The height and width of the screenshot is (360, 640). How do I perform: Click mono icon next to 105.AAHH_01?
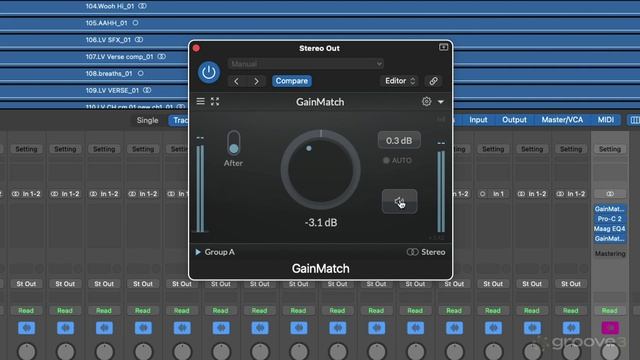click(135, 23)
